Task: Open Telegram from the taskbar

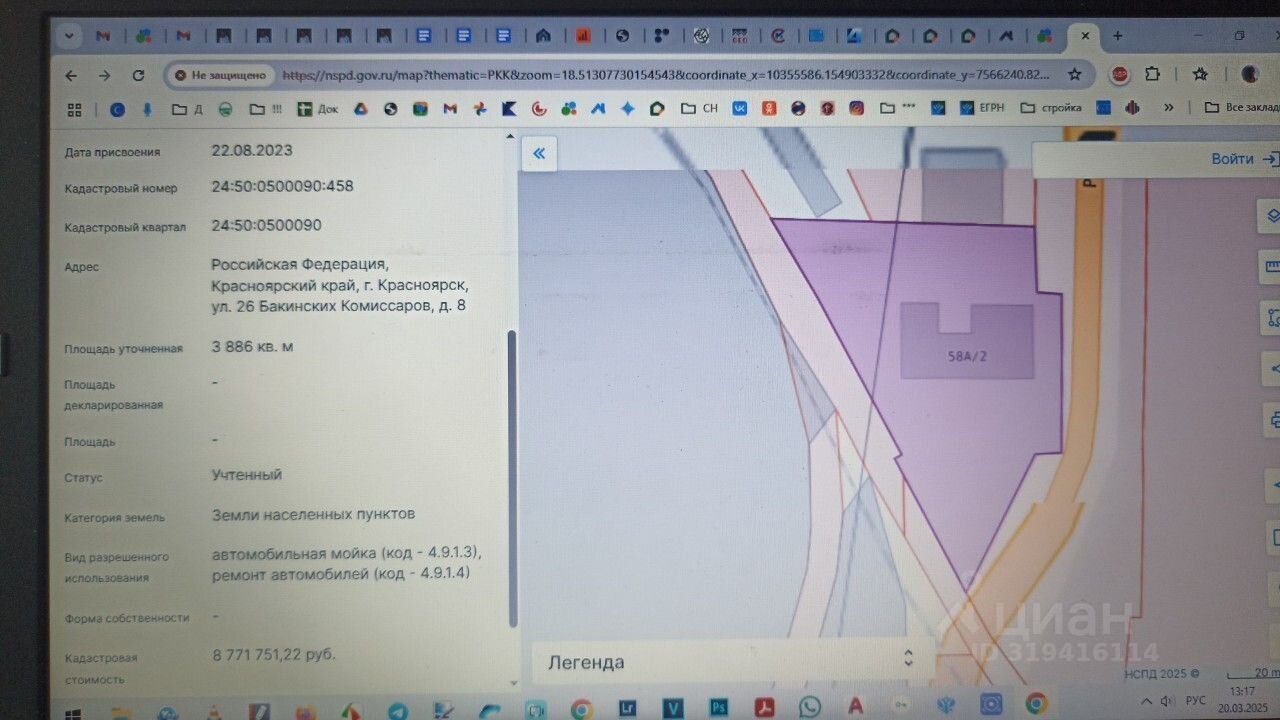Action: point(397,709)
